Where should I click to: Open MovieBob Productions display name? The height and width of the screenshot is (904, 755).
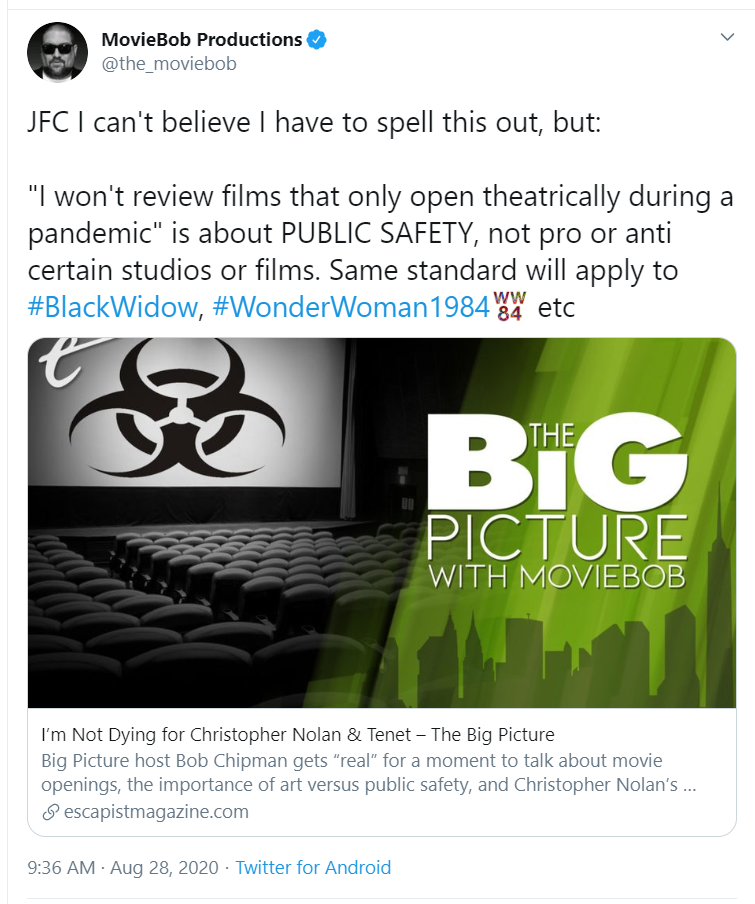(x=202, y=40)
